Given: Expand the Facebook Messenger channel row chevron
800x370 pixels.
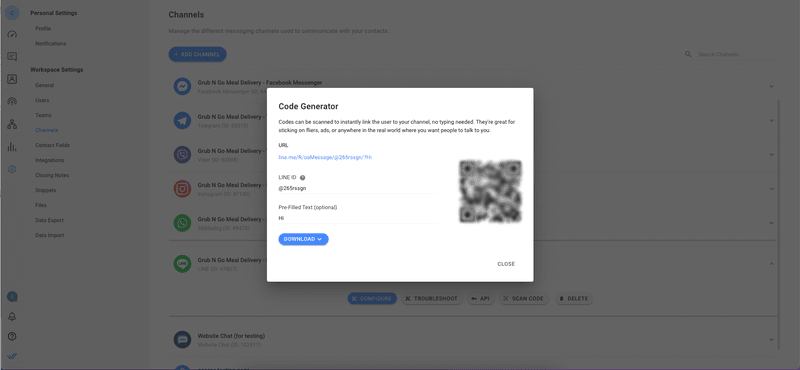Looking at the screenshot, I should point(771,87).
